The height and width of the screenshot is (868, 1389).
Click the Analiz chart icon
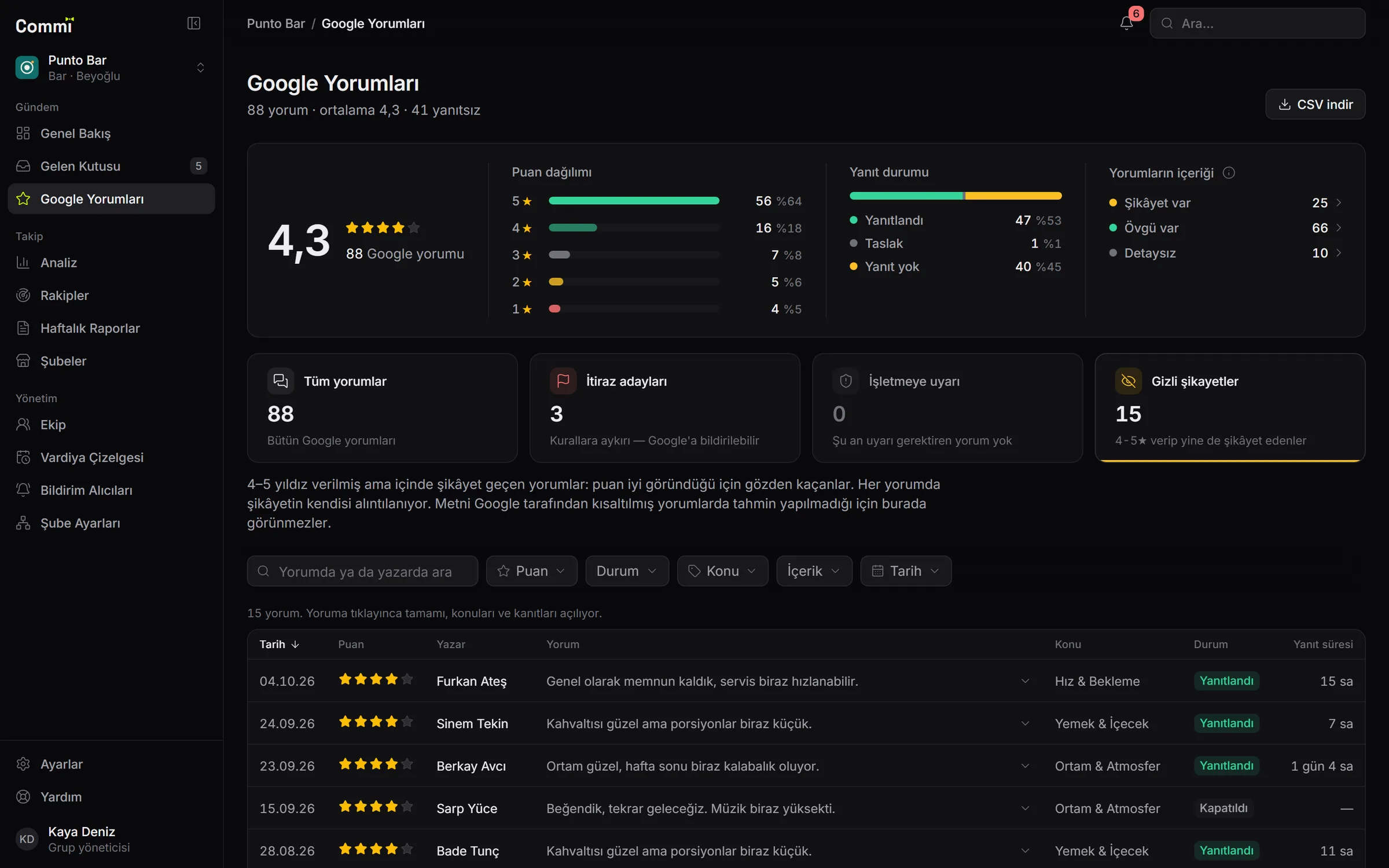[23, 263]
